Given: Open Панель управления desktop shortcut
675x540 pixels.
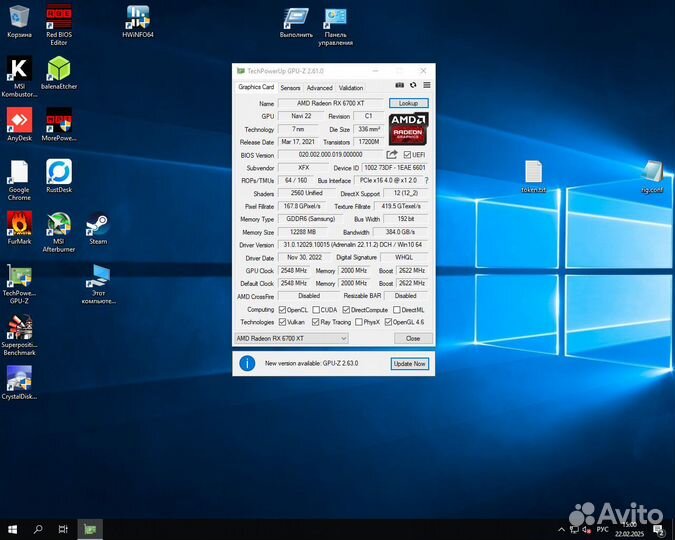Looking at the screenshot, I should (x=335, y=27).
